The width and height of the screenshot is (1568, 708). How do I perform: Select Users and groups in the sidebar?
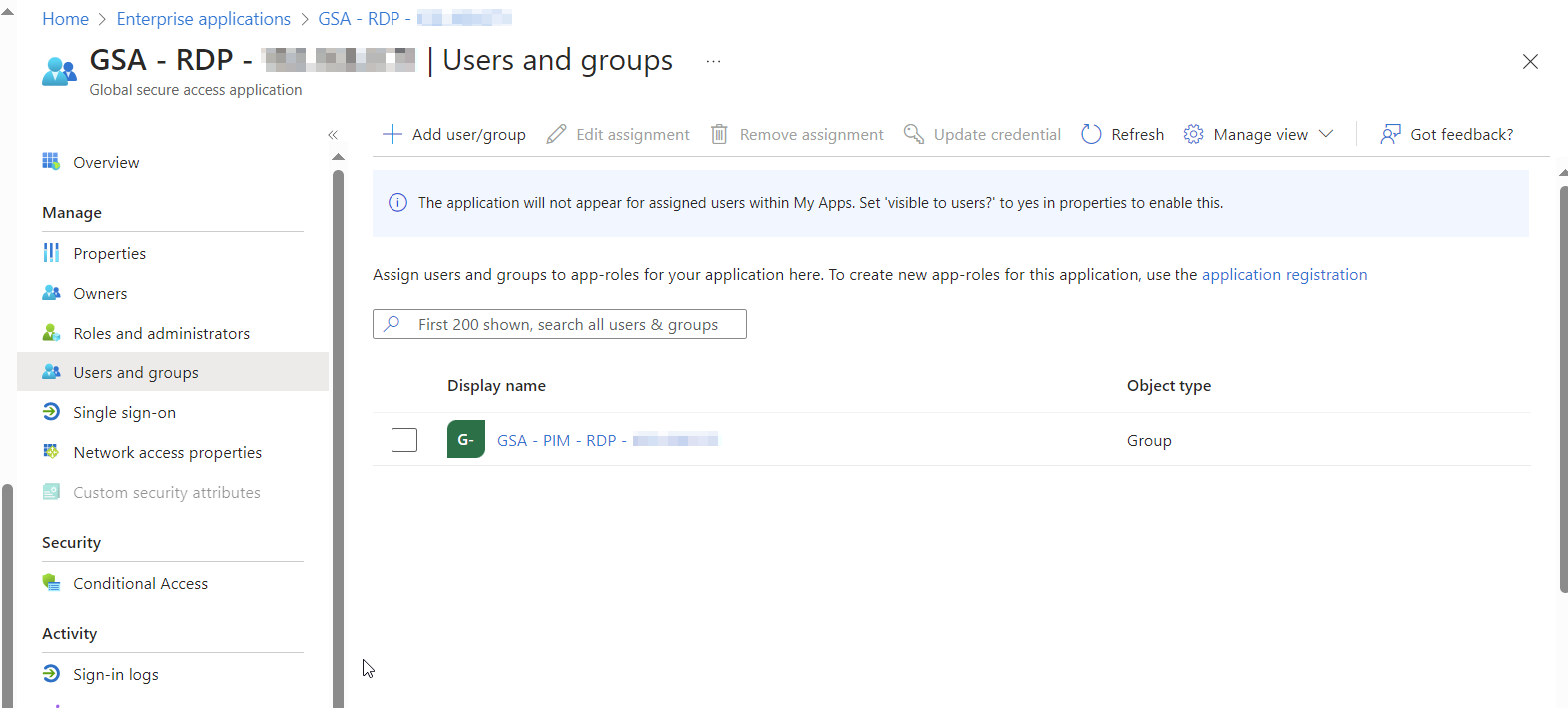[173, 372]
